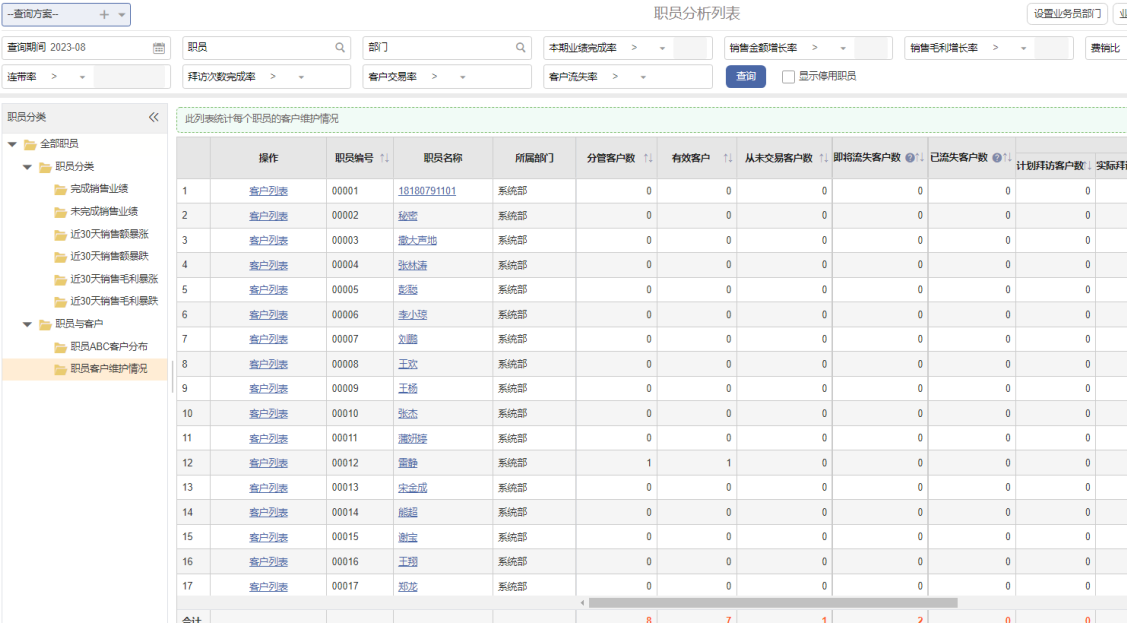Select 完成销售业绩 category in tree
Screen dimensions: 1127x623
point(99,189)
